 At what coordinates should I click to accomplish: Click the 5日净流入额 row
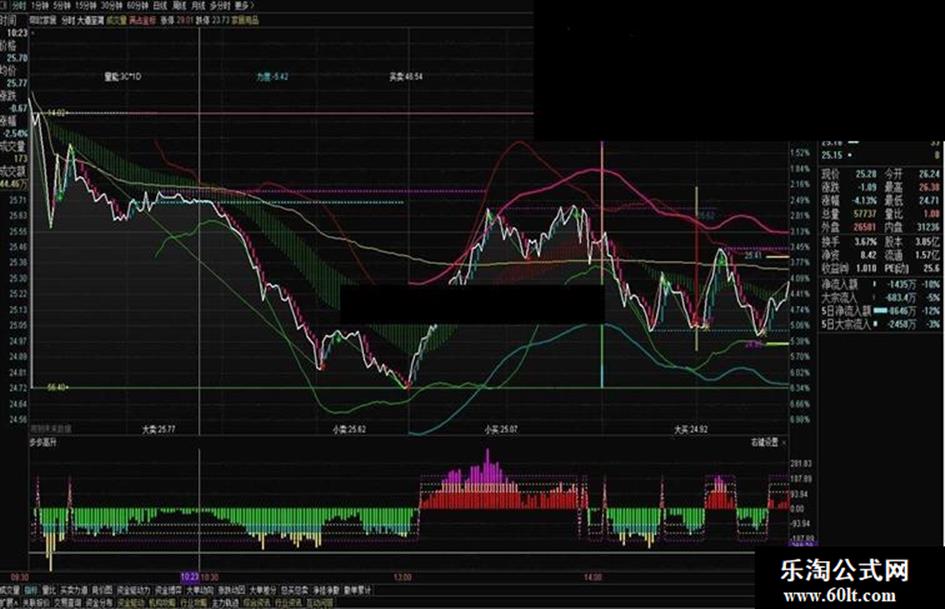tap(881, 311)
